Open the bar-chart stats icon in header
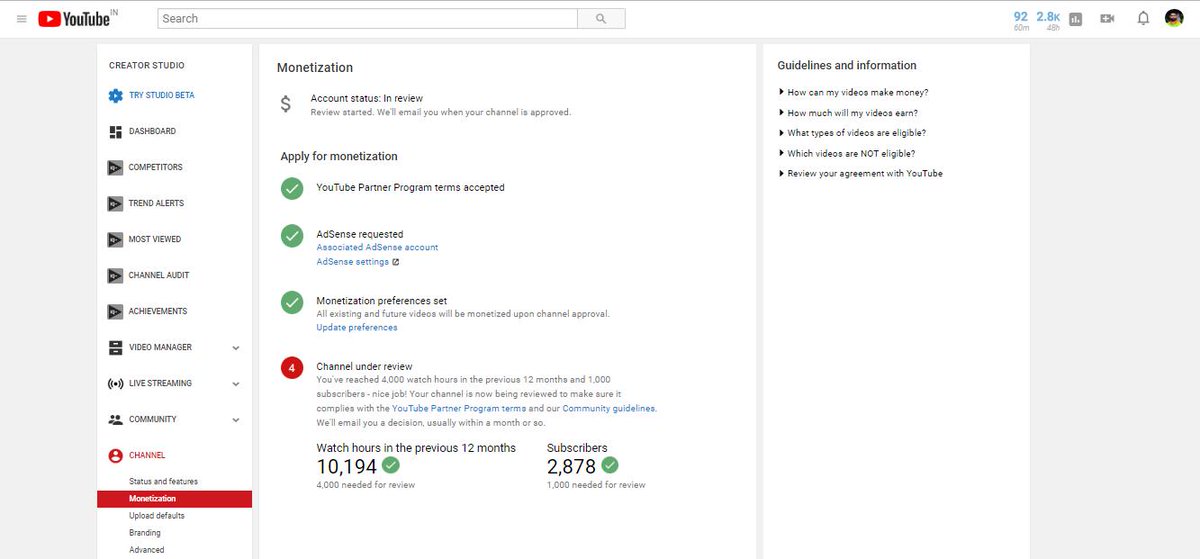The width and height of the screenshot is (1200, 559). [1076, 19]
